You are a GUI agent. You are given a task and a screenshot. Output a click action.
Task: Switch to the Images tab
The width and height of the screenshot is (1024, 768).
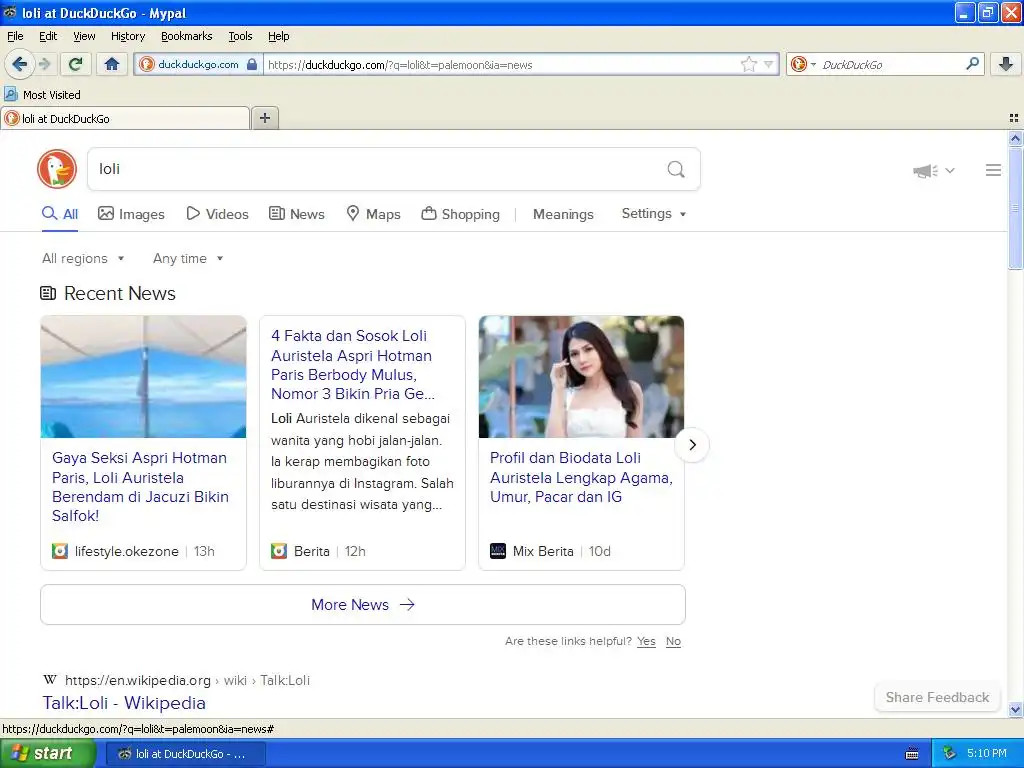click(131, 214)
